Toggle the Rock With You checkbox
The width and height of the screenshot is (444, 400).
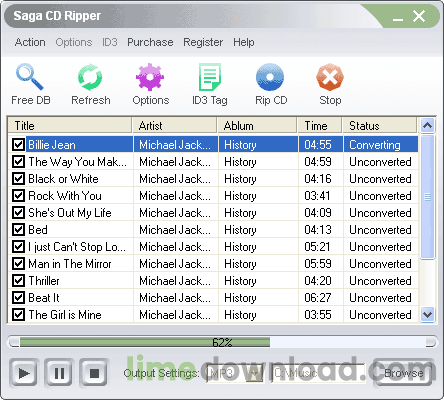(x=18, y=196)
